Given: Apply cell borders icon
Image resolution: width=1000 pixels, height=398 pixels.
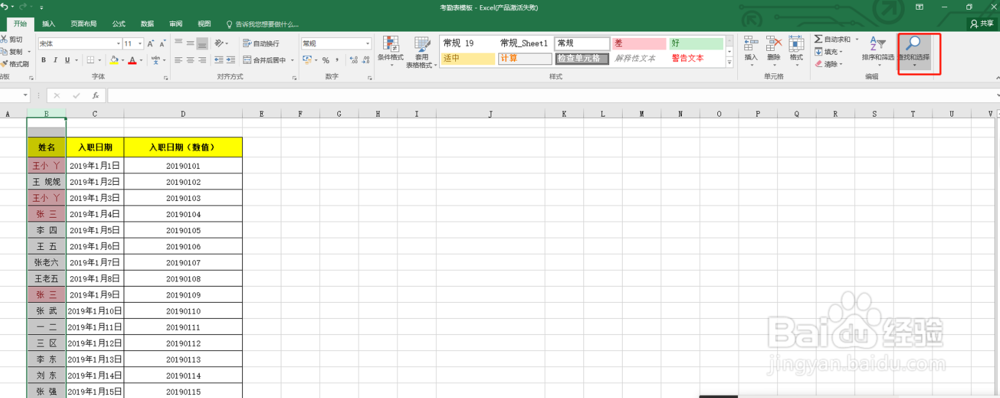Looking at the screenshot, I should [x=91, y=60].
